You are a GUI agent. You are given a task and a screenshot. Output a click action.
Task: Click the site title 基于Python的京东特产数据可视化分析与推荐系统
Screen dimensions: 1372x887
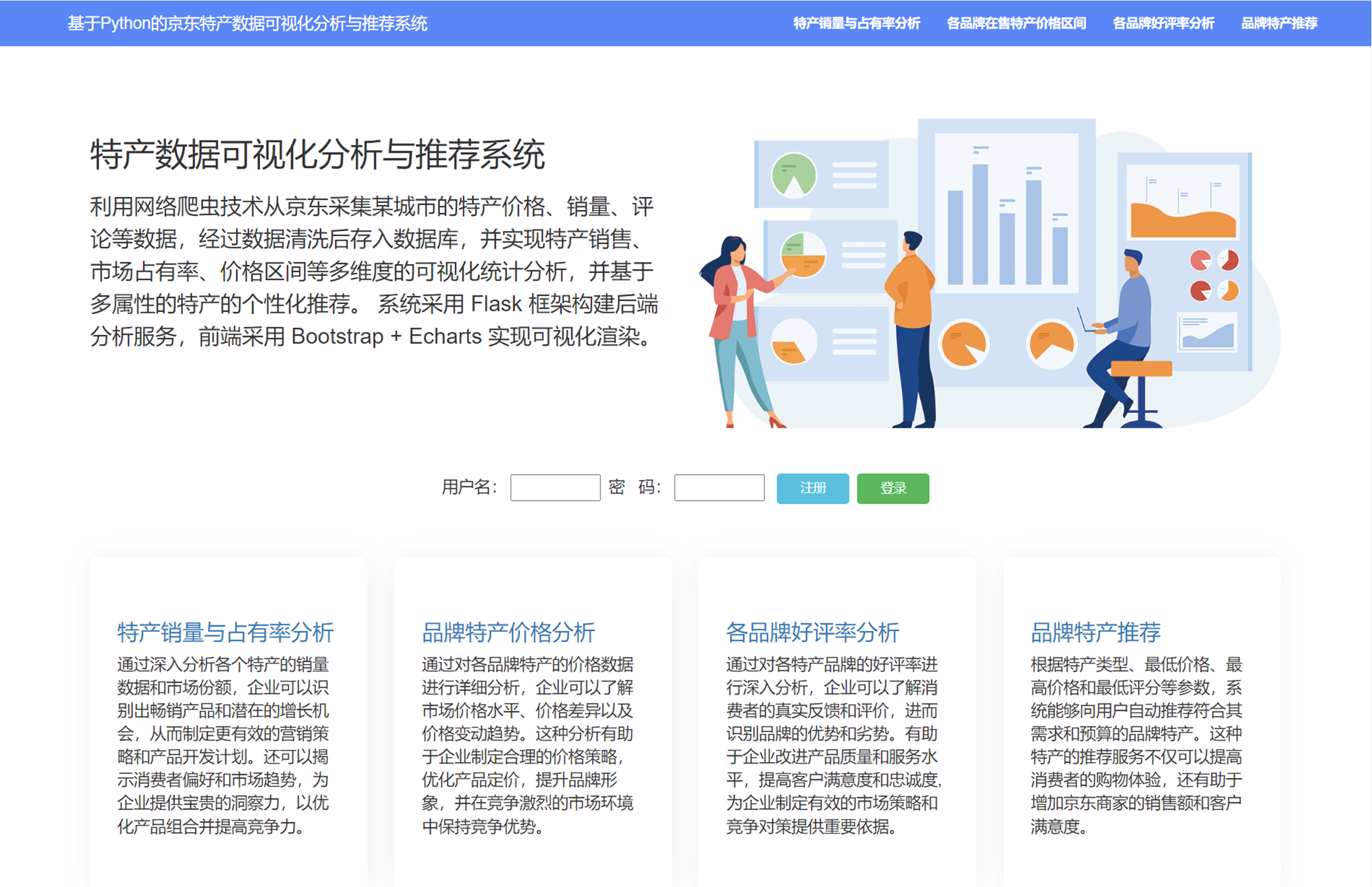(247, 23)
